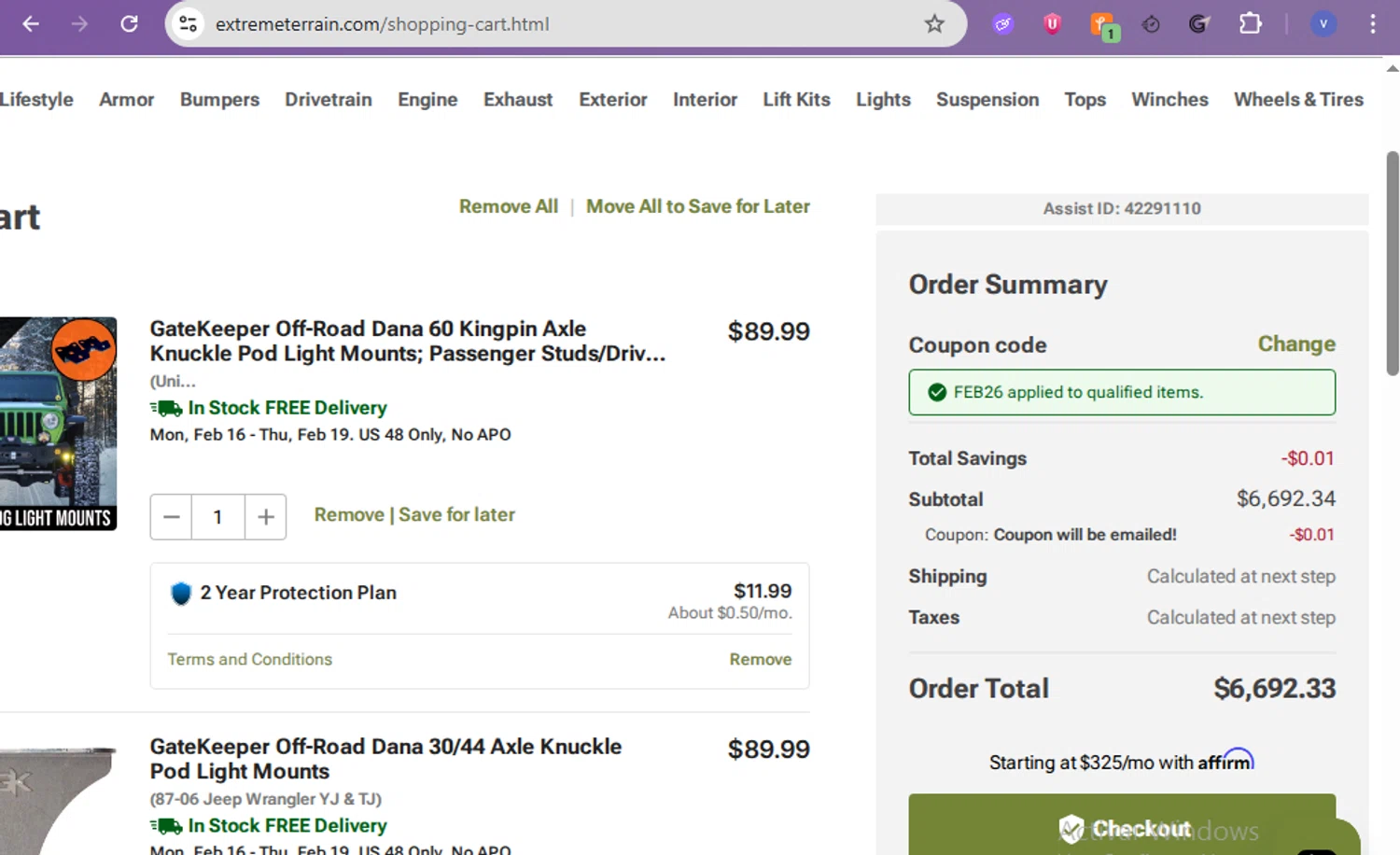Click the Grammarly extension icon
The image size is (1400, 855).
tap(1199, 24)
